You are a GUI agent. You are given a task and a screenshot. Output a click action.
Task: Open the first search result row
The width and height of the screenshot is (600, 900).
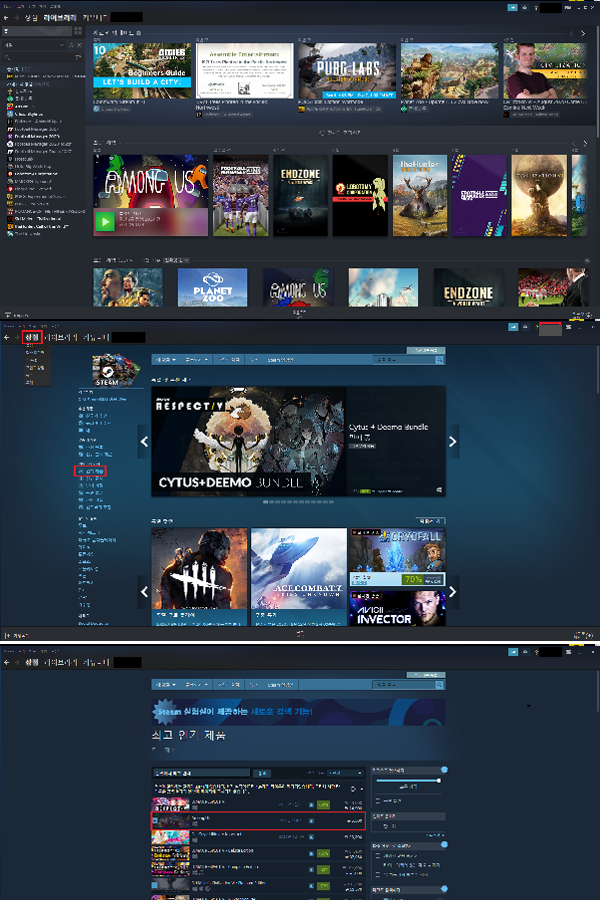coord(258,805)
